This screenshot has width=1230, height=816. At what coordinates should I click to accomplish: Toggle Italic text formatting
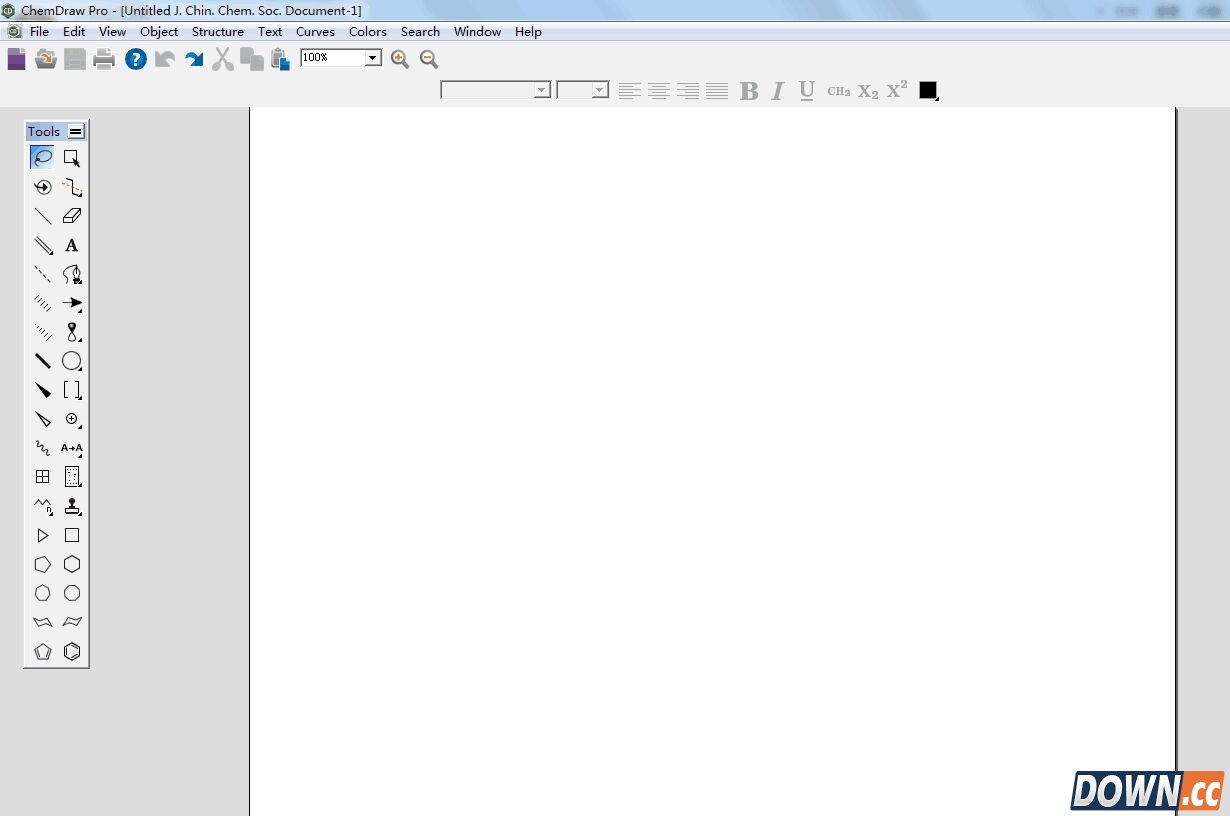(x=777, y=91)
